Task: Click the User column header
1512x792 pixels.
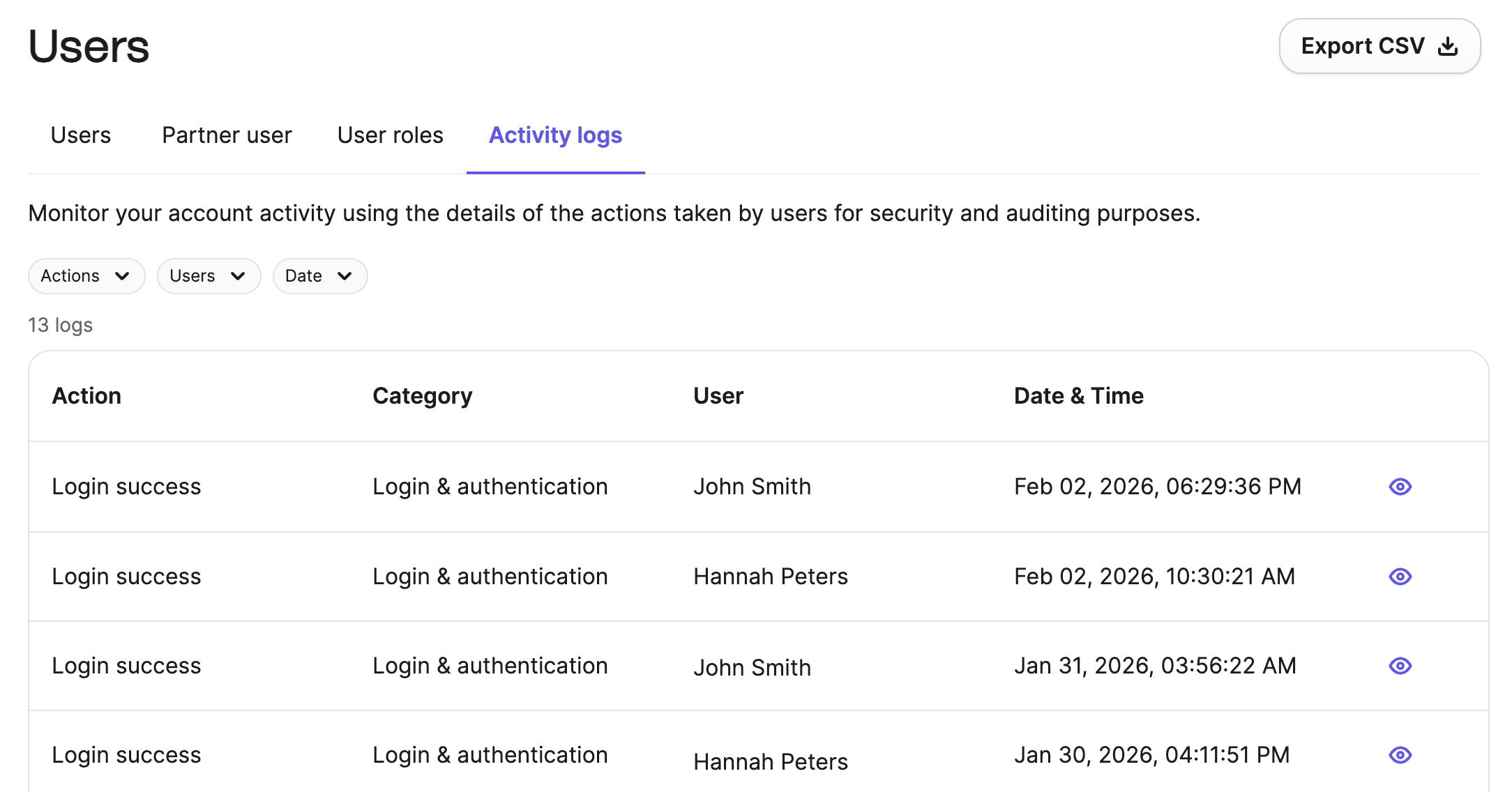Action: point(718,396)
